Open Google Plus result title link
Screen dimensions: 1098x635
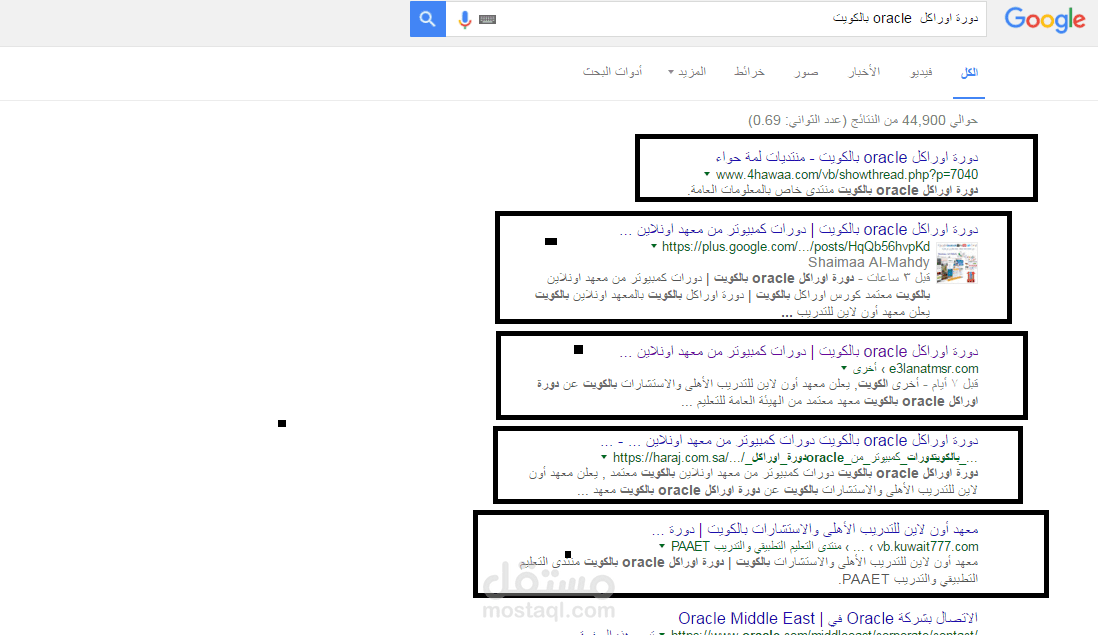coord(798,230)
